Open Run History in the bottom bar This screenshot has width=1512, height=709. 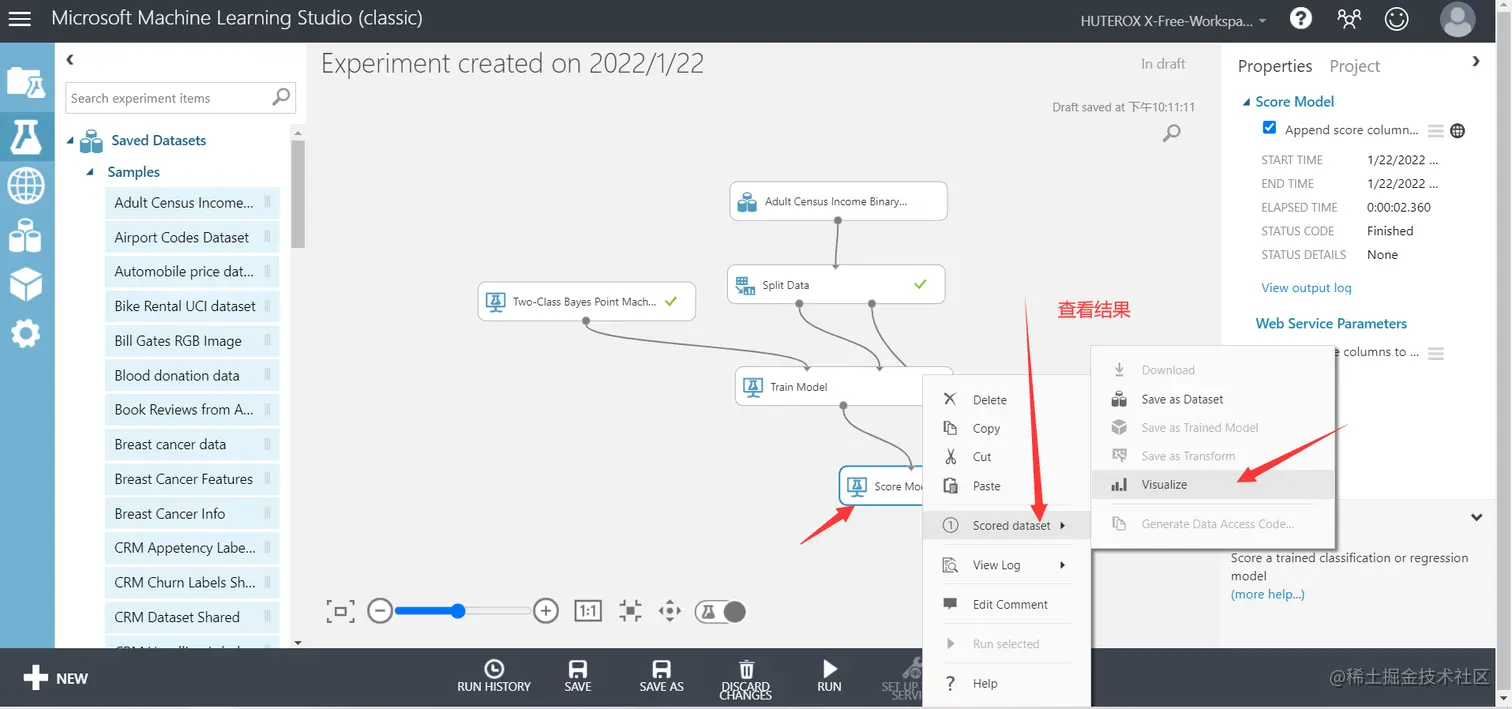coord(494,676)
